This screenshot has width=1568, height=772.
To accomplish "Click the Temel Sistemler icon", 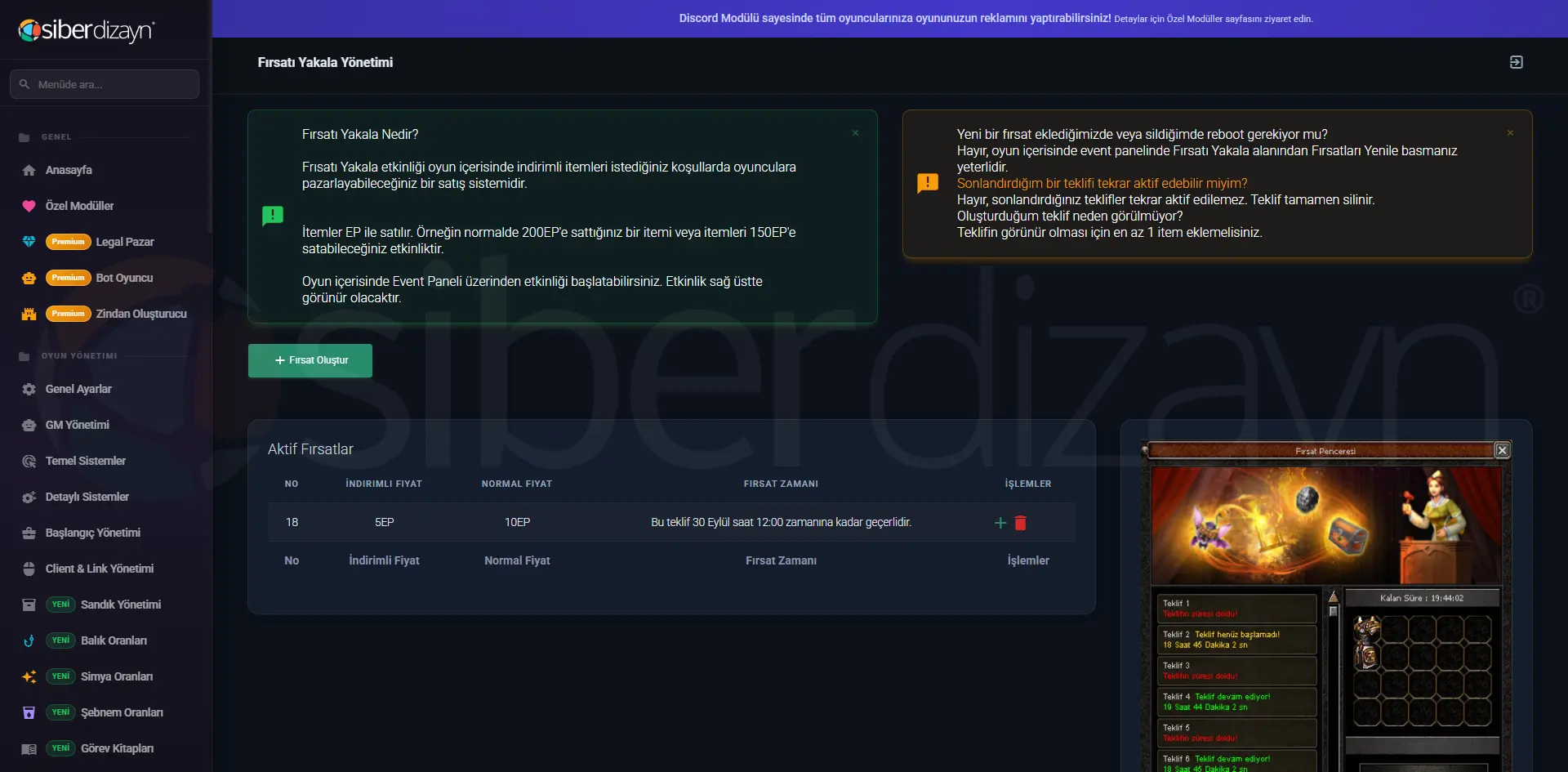I will point(29,461).
